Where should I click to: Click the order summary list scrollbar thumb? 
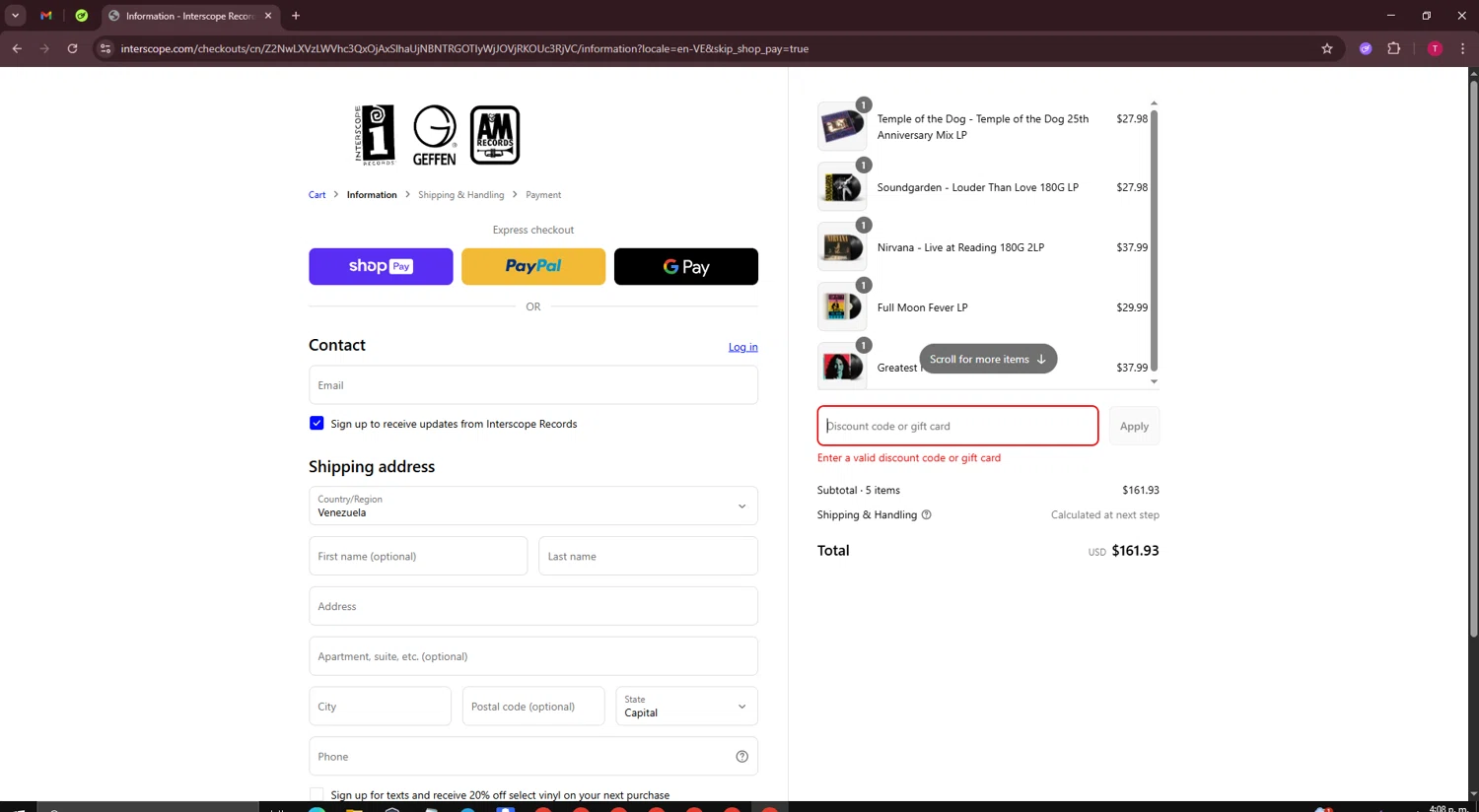pos(1154,241)
